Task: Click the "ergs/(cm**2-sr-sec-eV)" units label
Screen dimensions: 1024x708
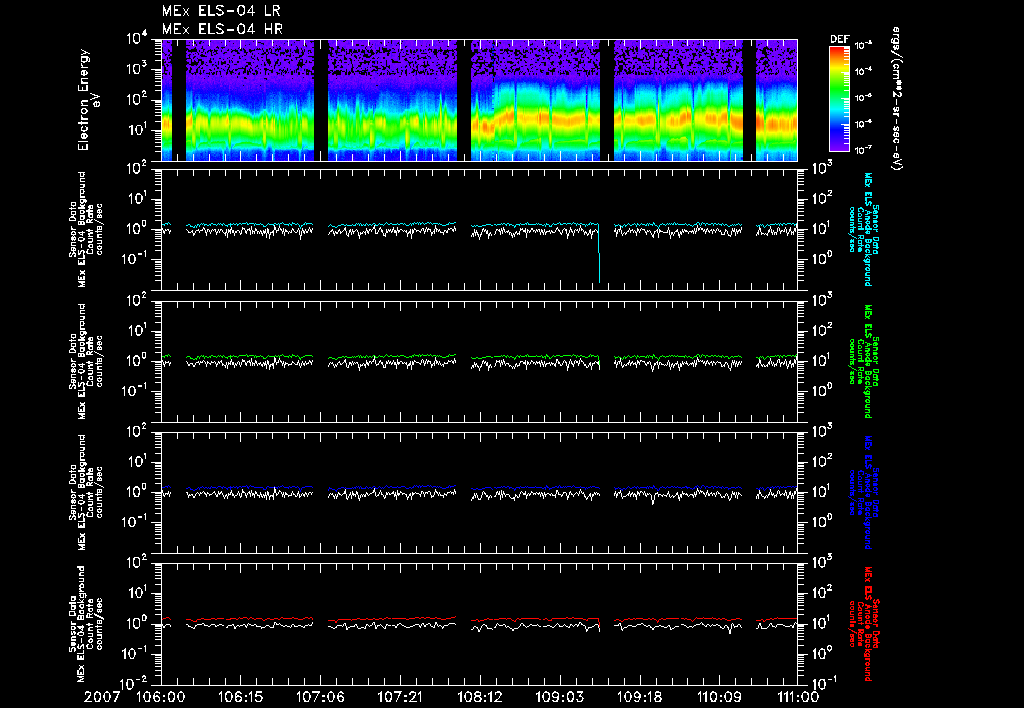Action: click(x=896, y=99)
